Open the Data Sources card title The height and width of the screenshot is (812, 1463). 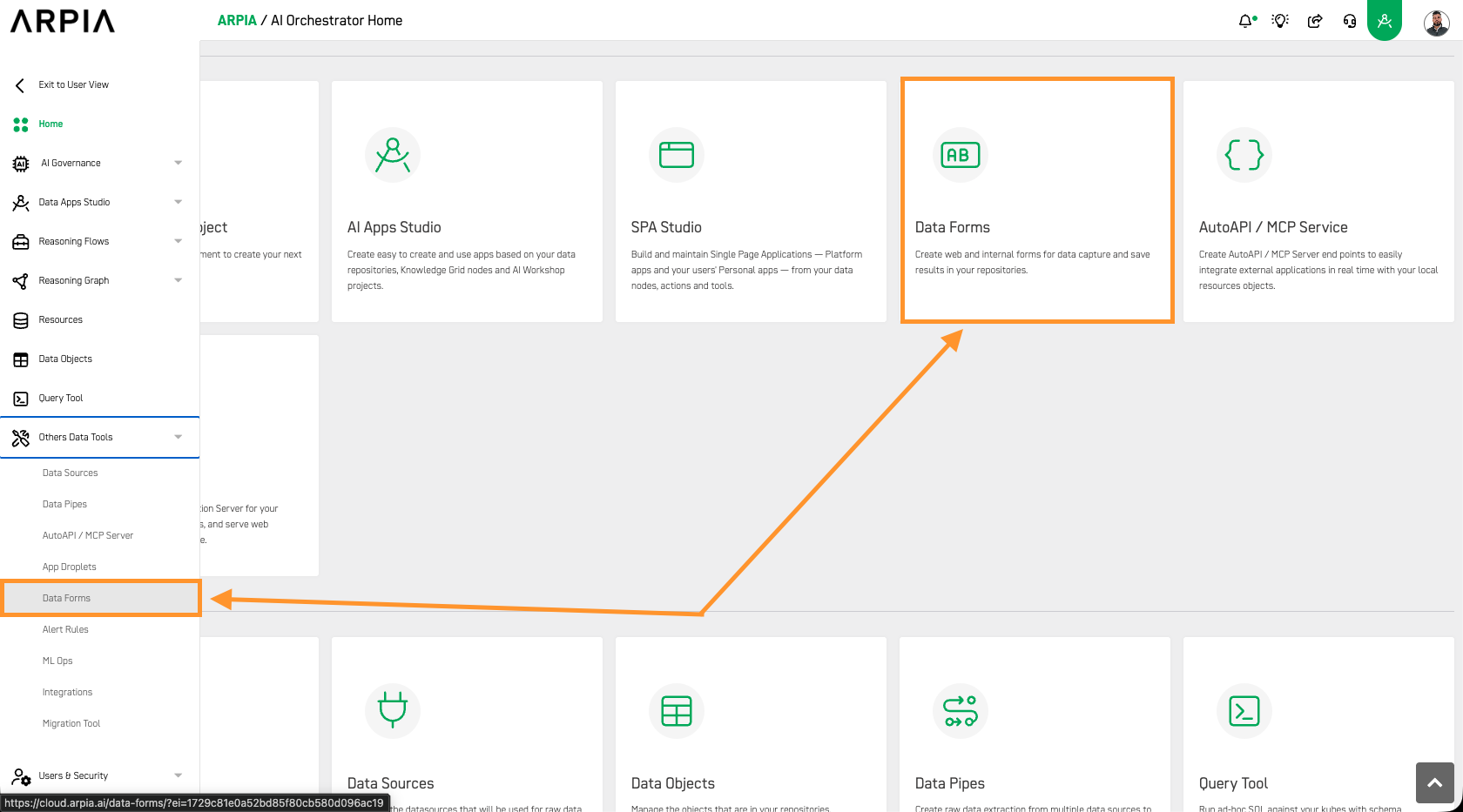click(391, 783)
